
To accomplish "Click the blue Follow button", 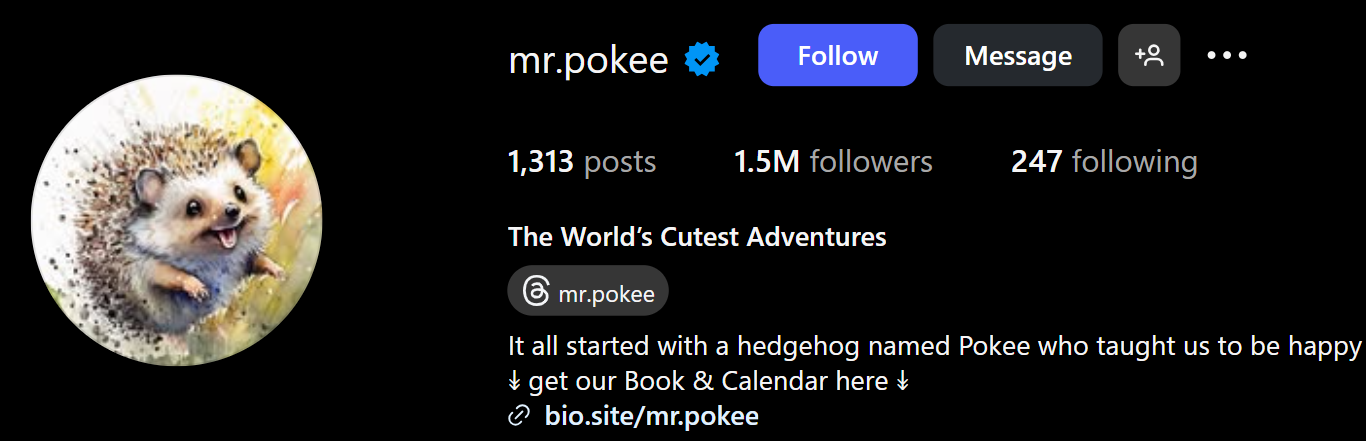I will point(837,56).
